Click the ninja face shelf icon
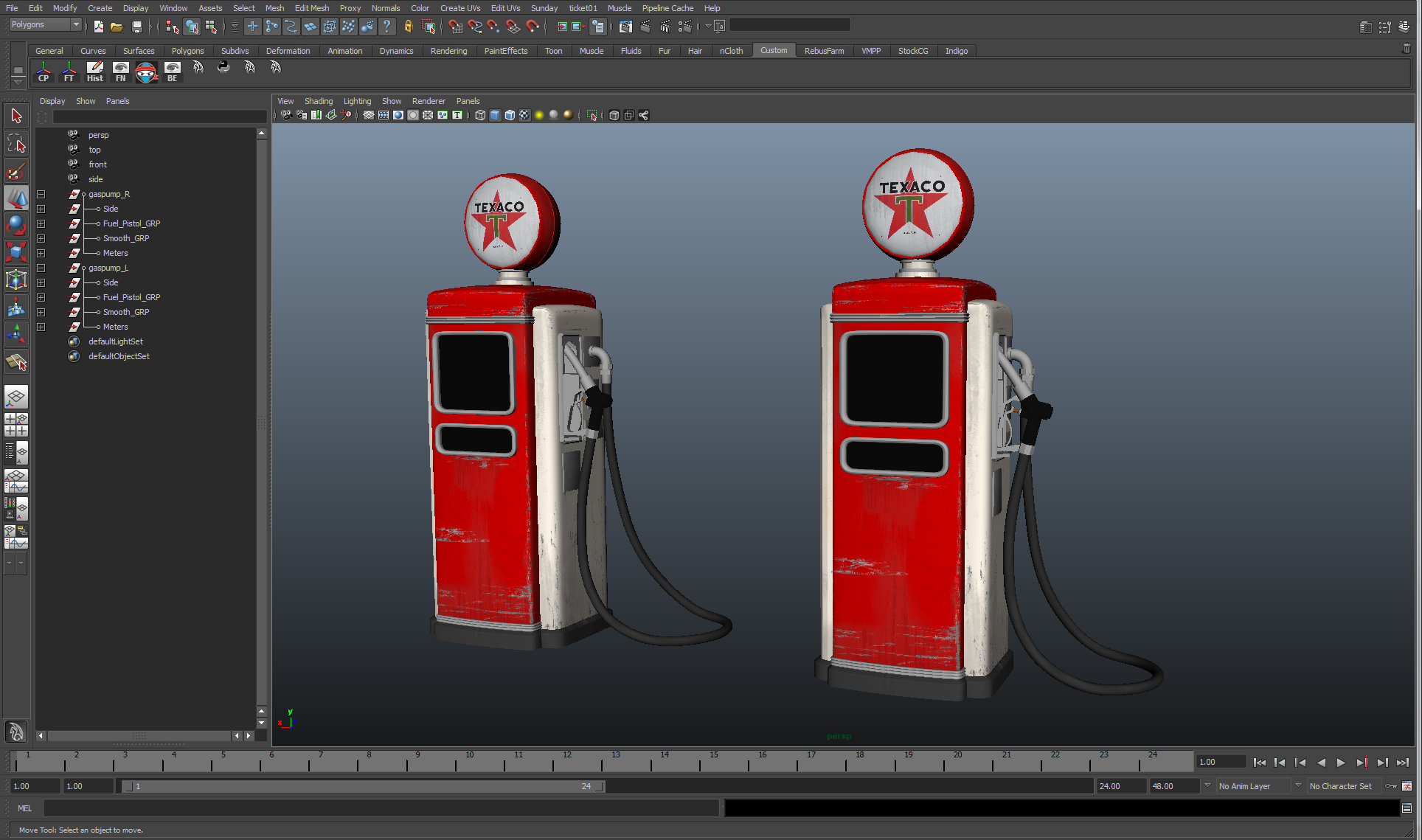 (146, 72)
